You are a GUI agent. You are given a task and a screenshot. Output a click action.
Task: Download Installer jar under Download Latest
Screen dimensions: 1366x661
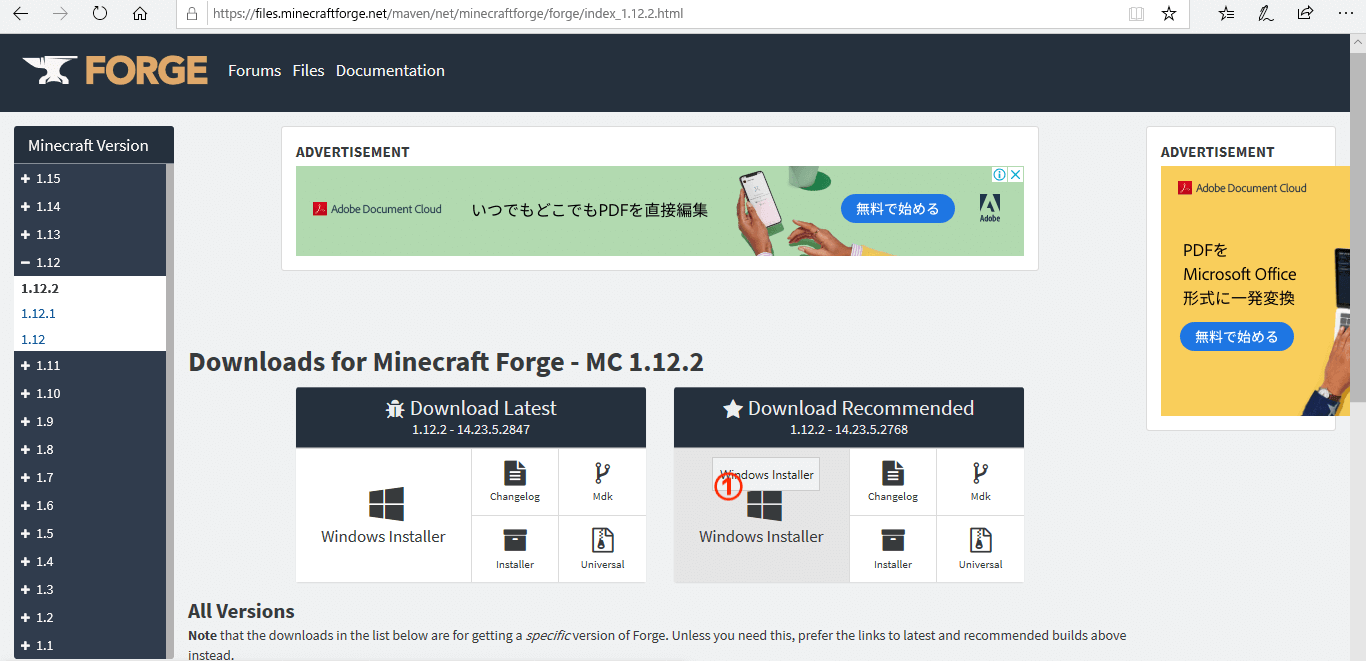(x=515, y=549)
